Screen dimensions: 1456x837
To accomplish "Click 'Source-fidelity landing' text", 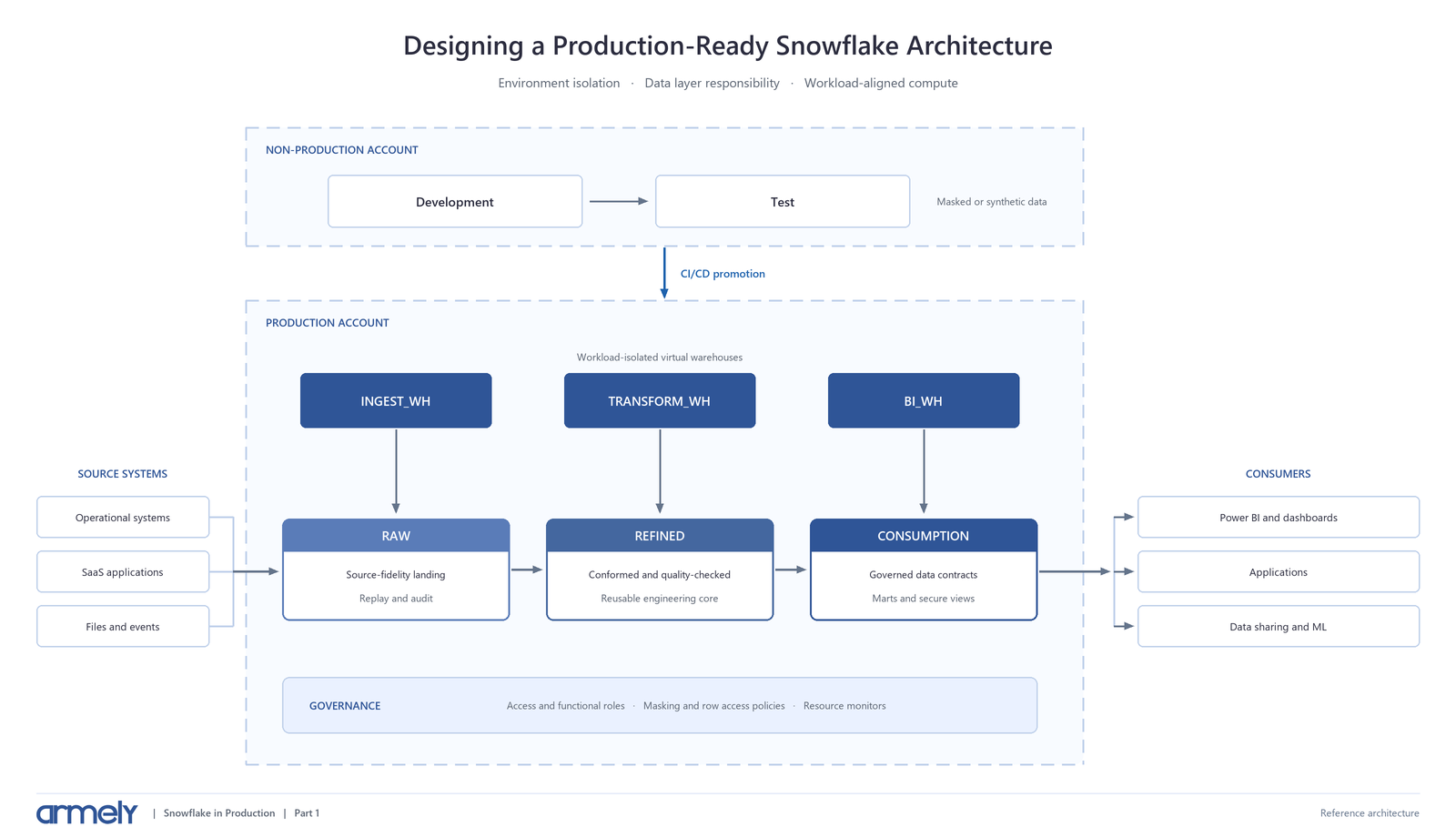I will (396, 575).
